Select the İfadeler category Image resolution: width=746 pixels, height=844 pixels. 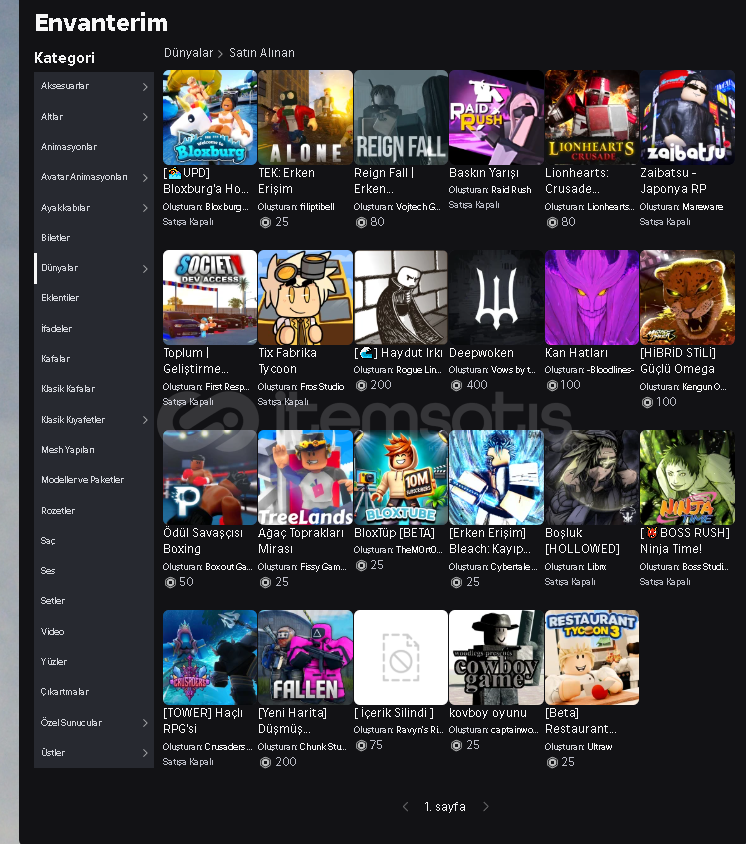coord(94,328)
